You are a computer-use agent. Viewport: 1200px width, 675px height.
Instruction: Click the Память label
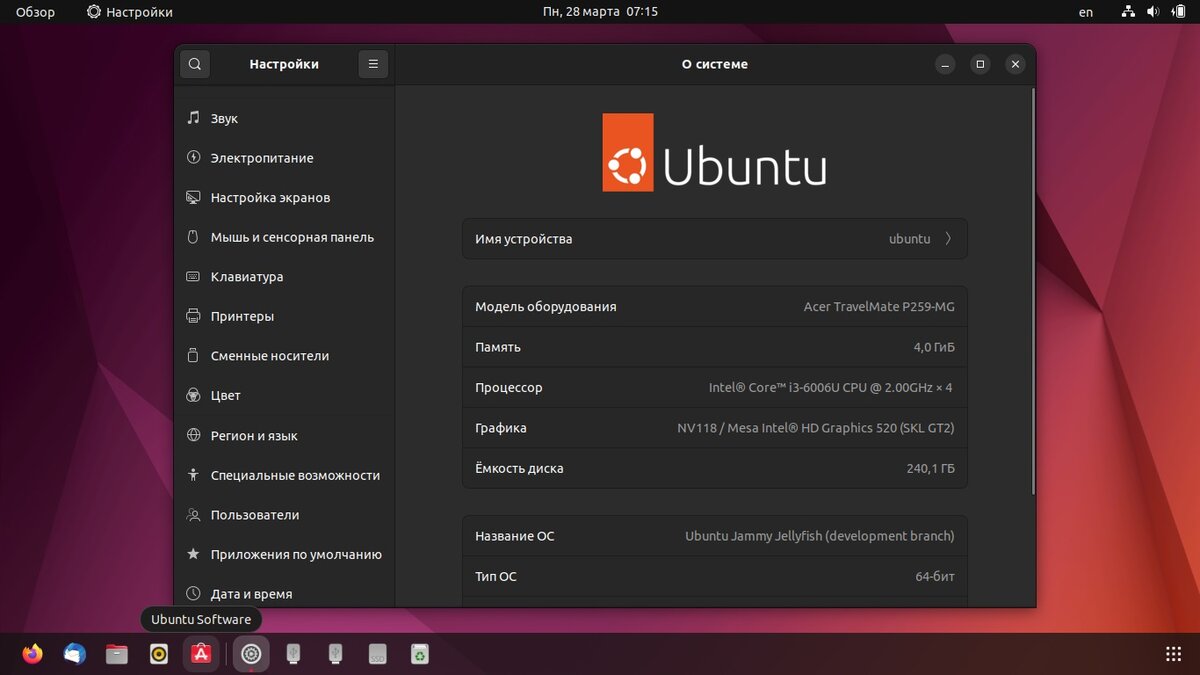(498, 347)
